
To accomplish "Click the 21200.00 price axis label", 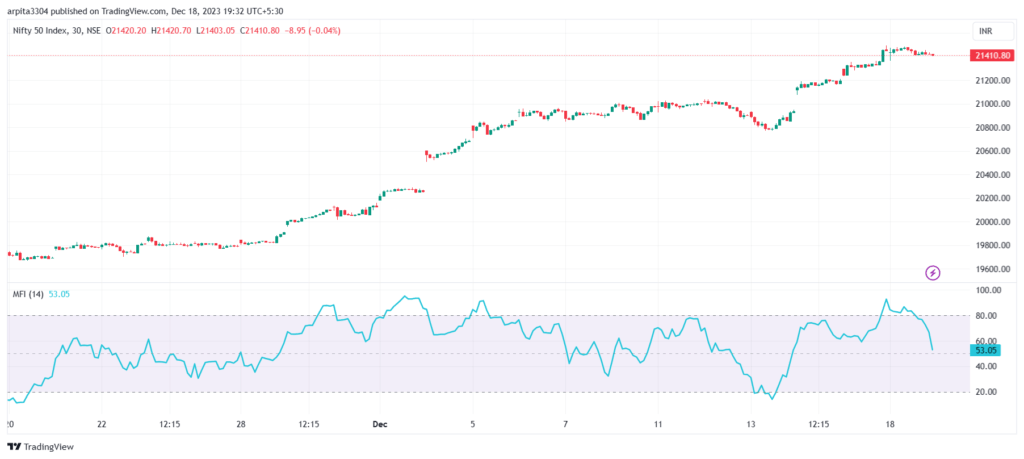I will pyautogui.click(x=992, y=80).
